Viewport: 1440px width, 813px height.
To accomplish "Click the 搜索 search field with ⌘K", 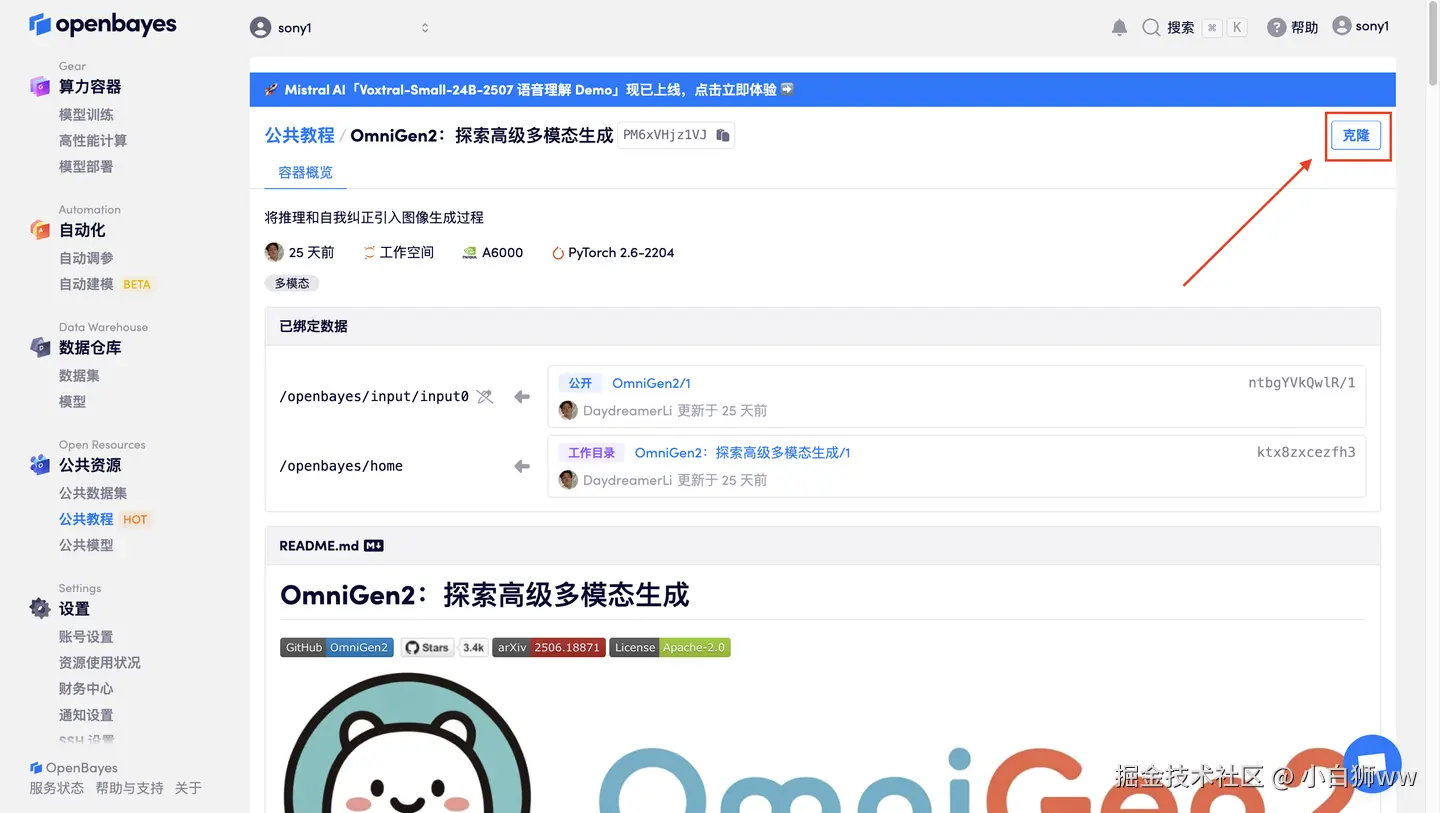I will click(x=1195, y=28).
